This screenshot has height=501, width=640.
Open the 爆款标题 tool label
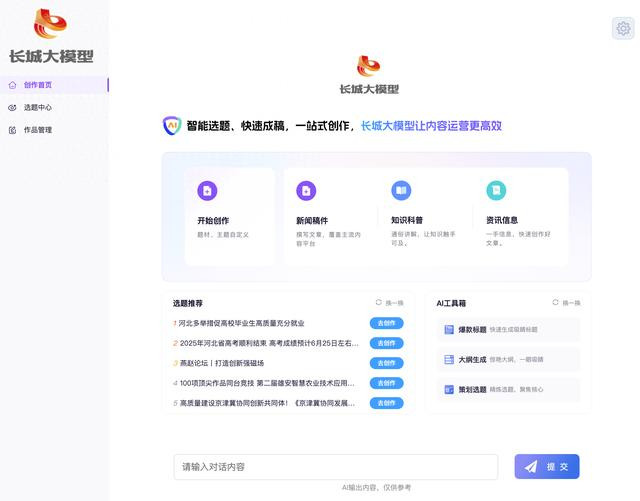point(472,330)
